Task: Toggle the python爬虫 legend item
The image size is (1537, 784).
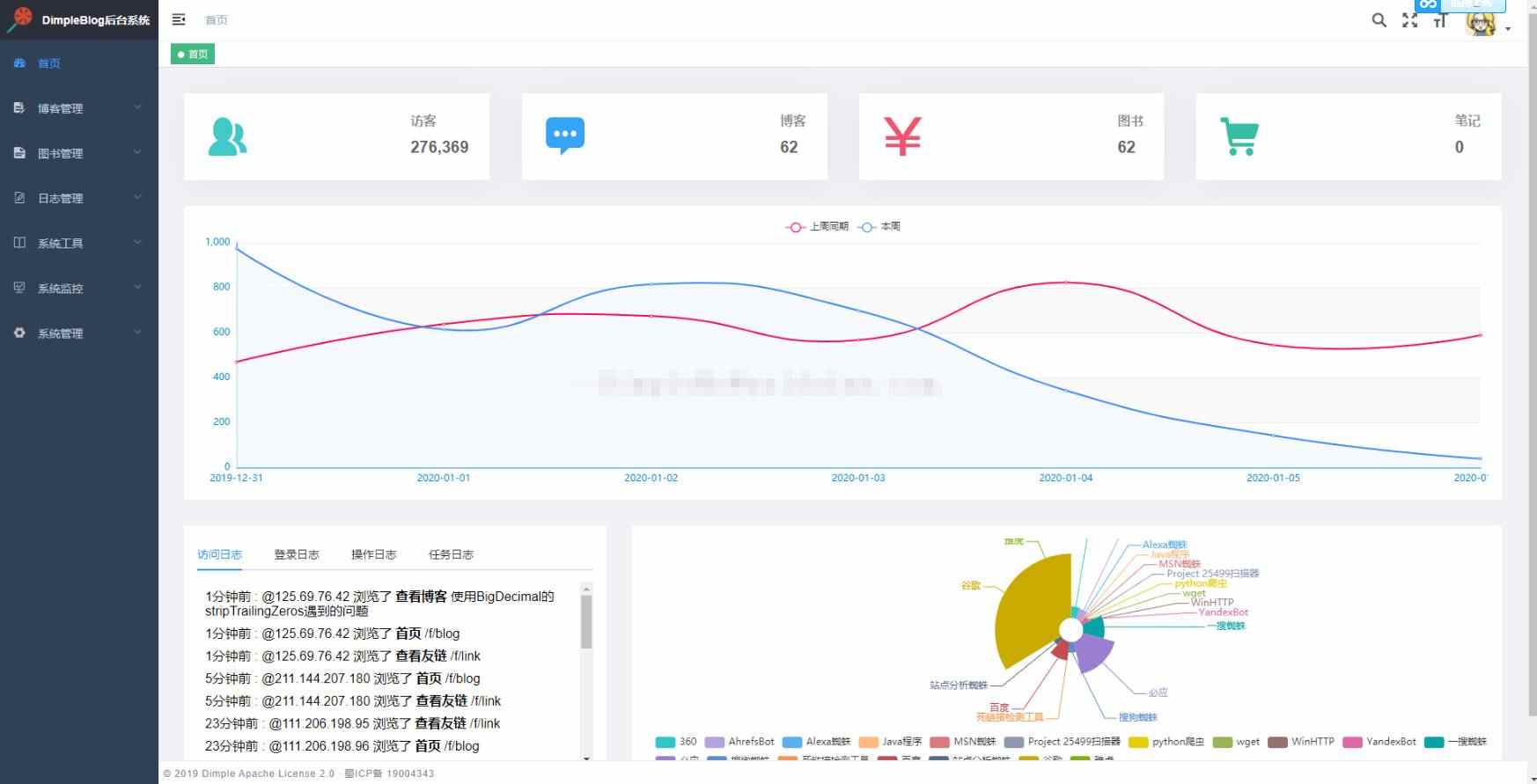Action: 1166,742
